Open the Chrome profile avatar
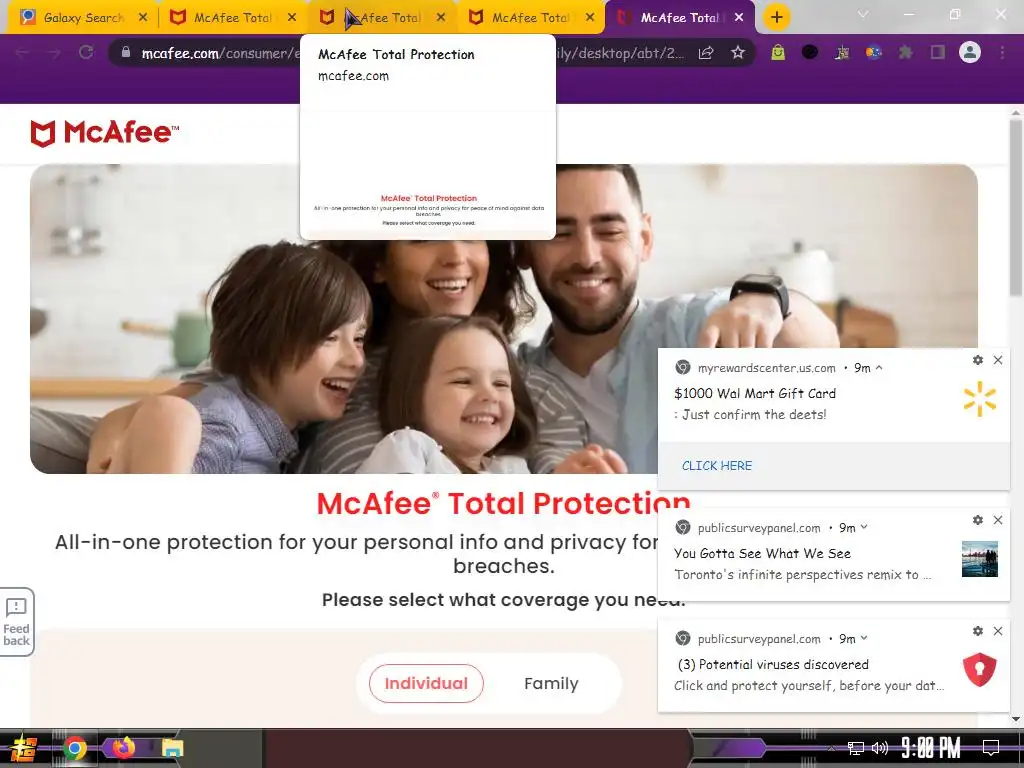The height and width of the screenshot is (768, 1024). tap(970, 52)
